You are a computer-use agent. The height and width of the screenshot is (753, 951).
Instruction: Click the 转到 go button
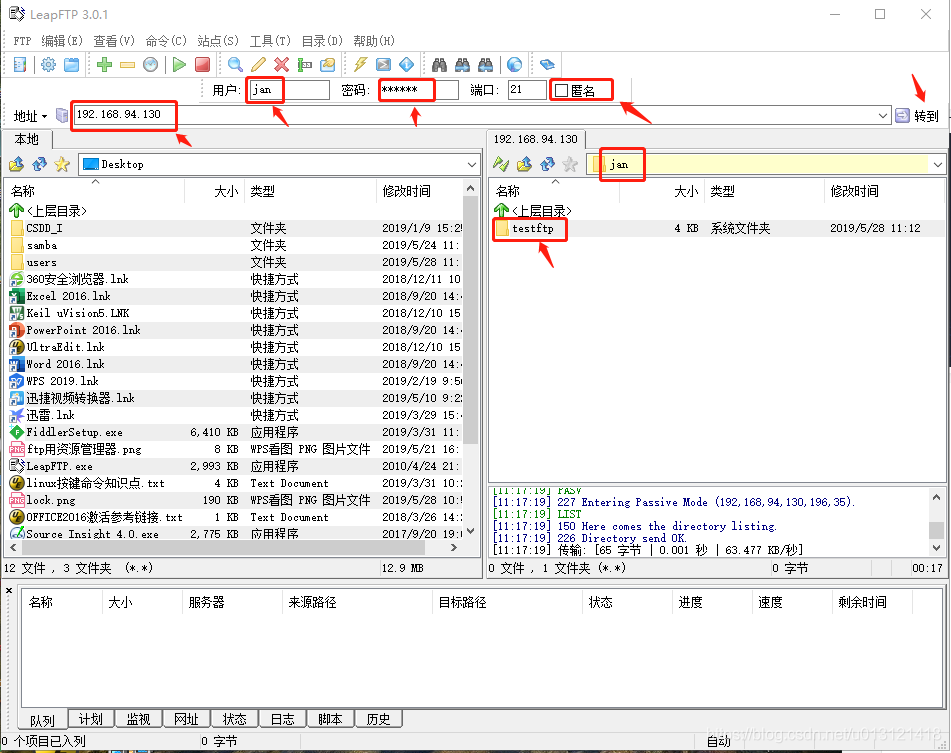[x=918, y=115]
